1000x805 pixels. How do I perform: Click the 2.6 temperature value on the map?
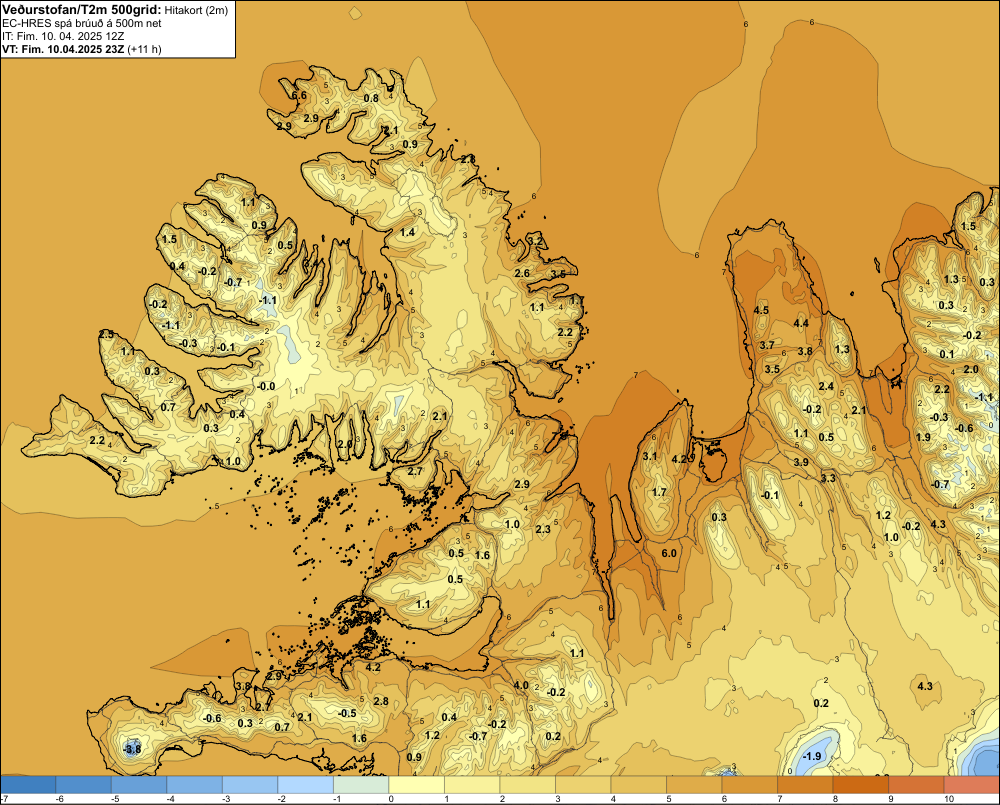[x=522, y=274]
